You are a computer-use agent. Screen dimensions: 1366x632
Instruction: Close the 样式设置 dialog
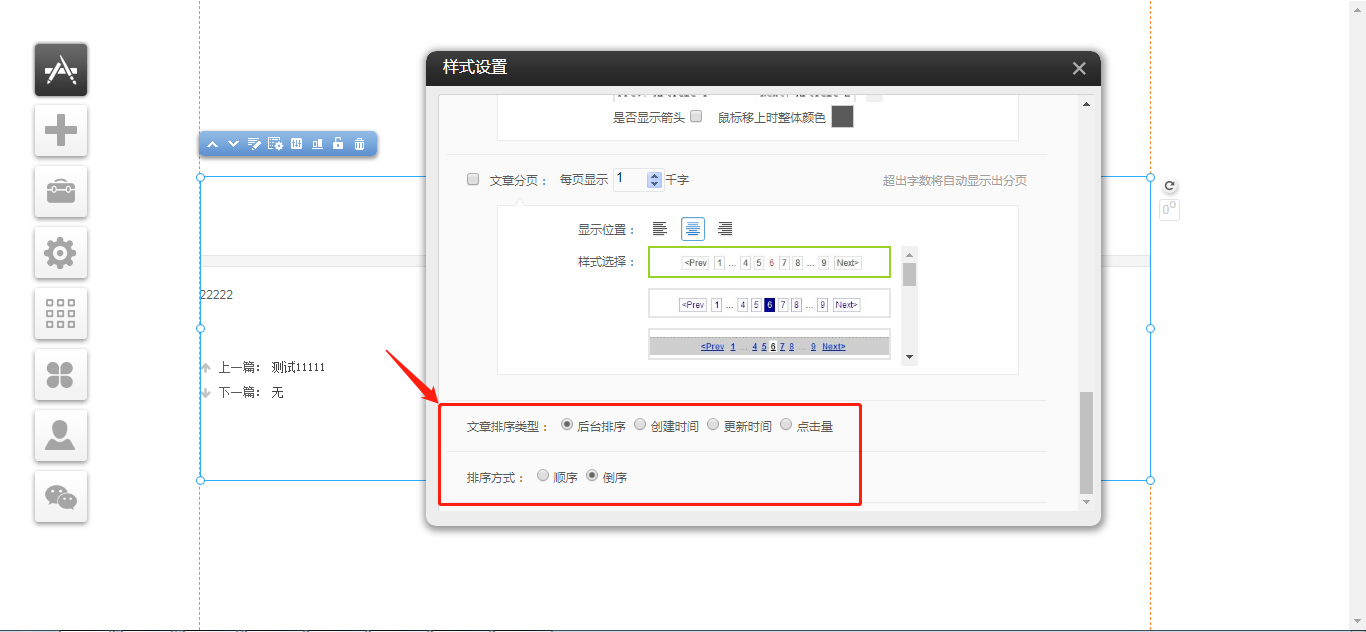pos(1079,68)
